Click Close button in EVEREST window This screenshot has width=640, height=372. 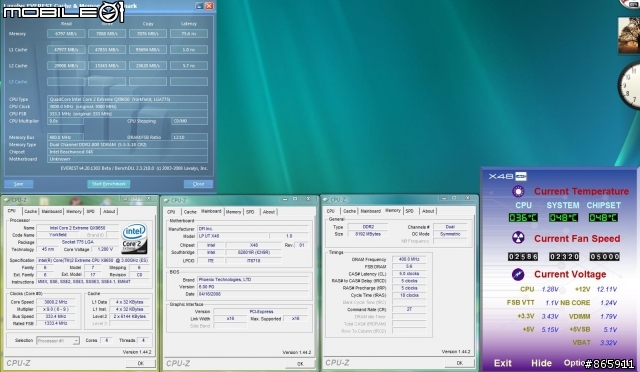(198, 184)
